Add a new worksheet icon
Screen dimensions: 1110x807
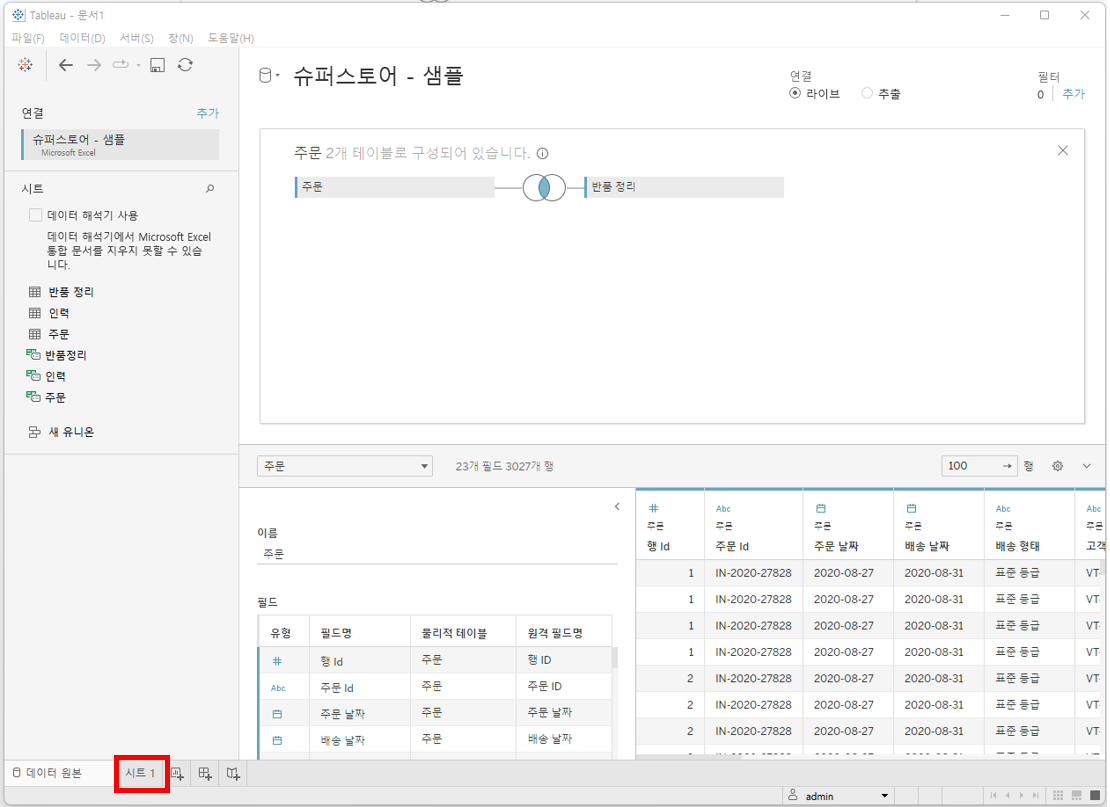click(178, 774)
